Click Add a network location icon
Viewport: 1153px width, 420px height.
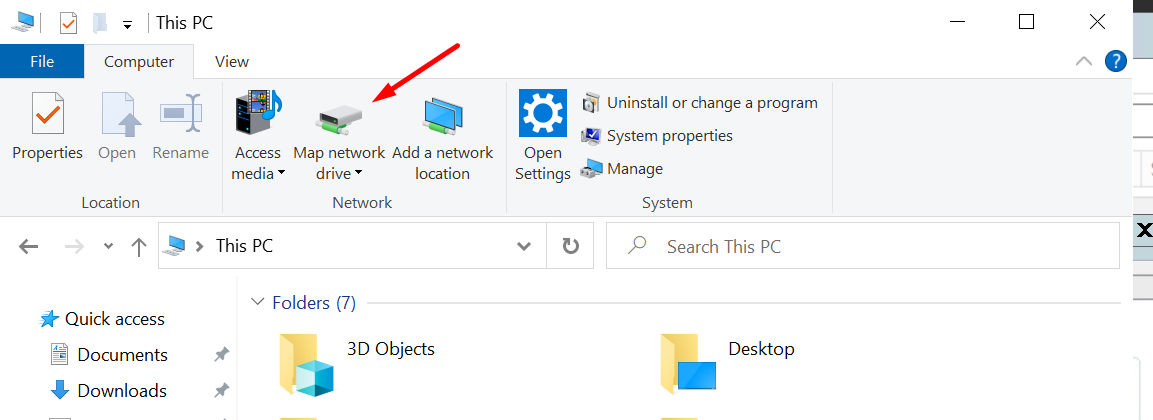tap(442, 117)
